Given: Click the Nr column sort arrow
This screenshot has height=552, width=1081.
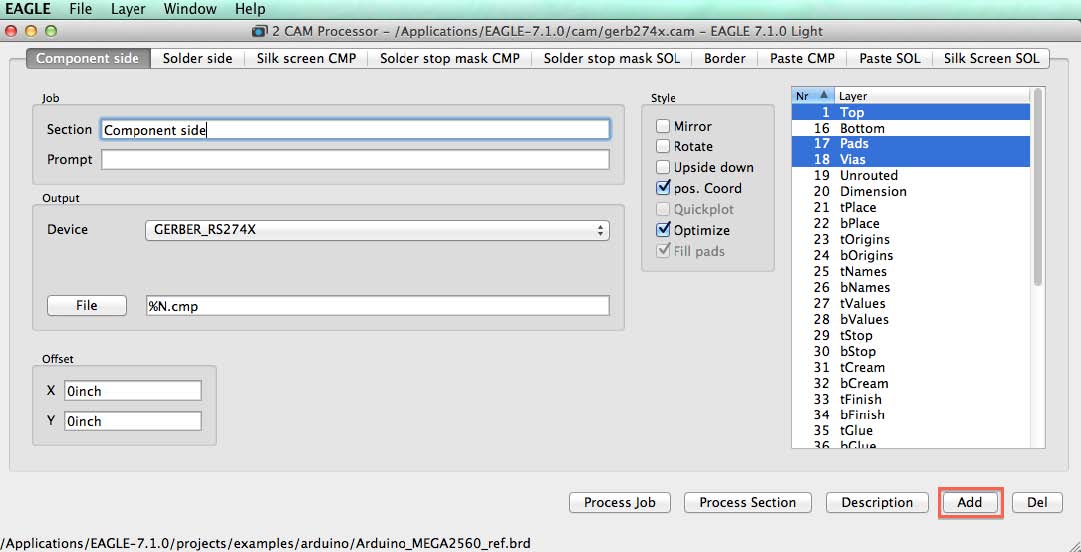Looking at the screenshot, I should point(822,96).
